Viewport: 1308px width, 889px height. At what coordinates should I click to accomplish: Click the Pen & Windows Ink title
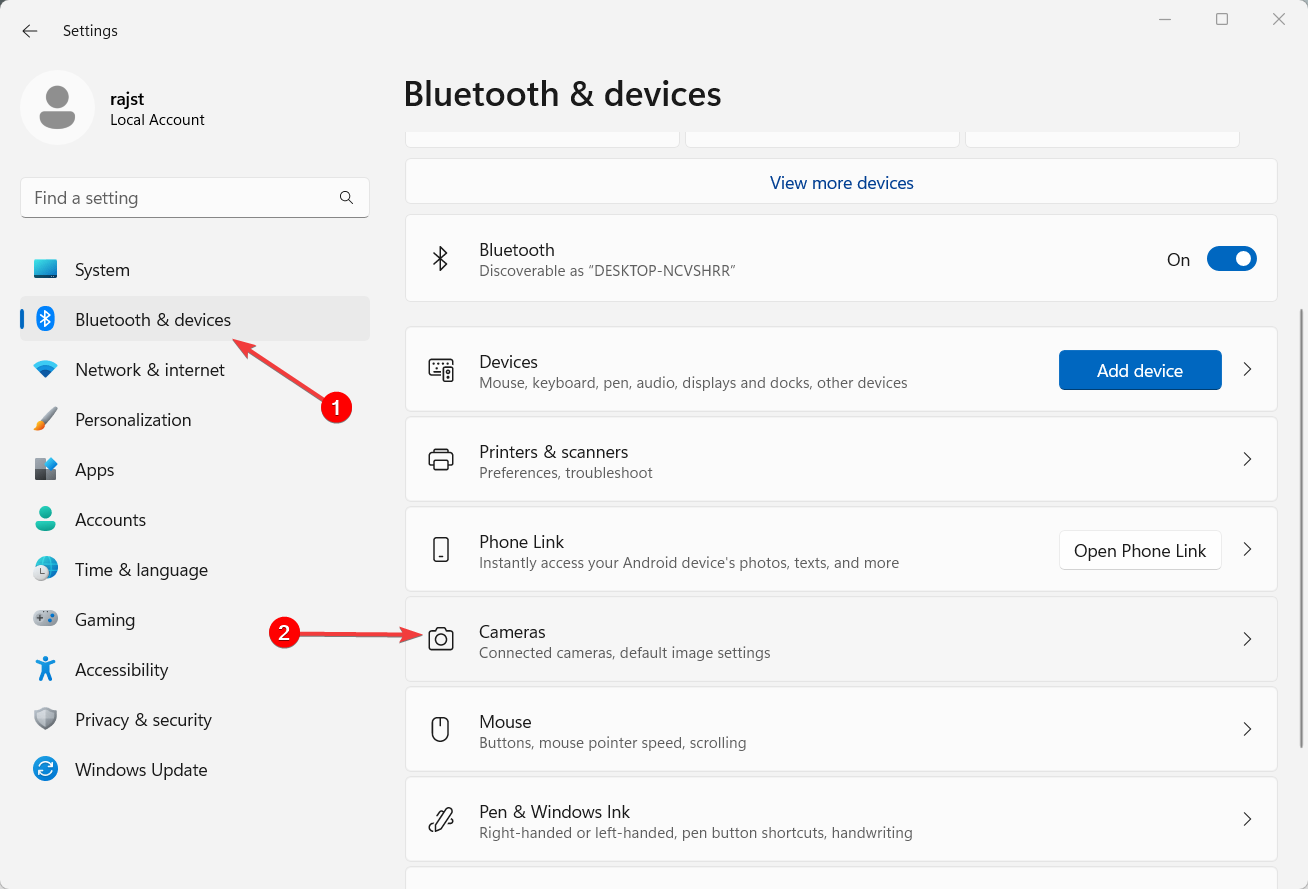[x=555, y=811]
